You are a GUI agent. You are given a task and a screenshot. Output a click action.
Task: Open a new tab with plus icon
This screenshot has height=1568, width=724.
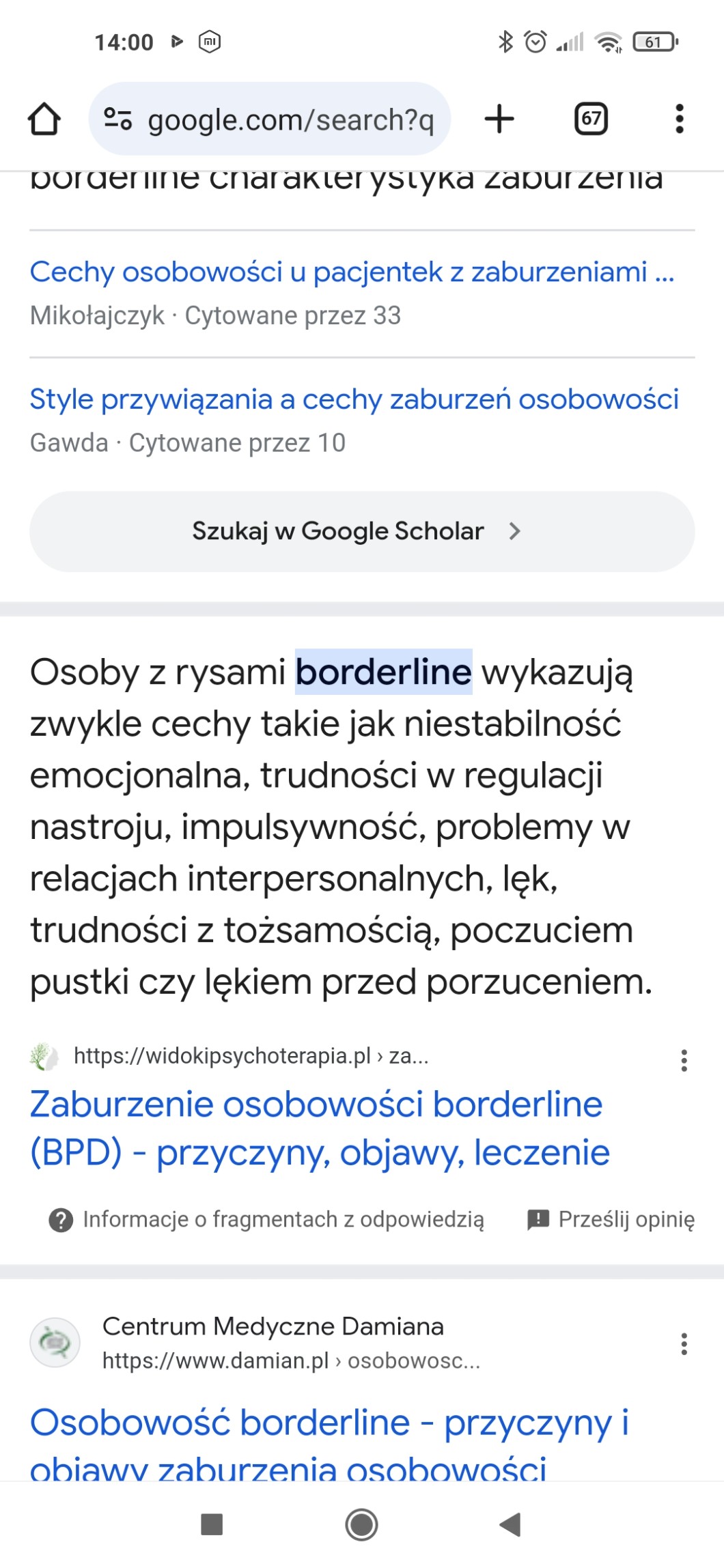tap(499, 119)
